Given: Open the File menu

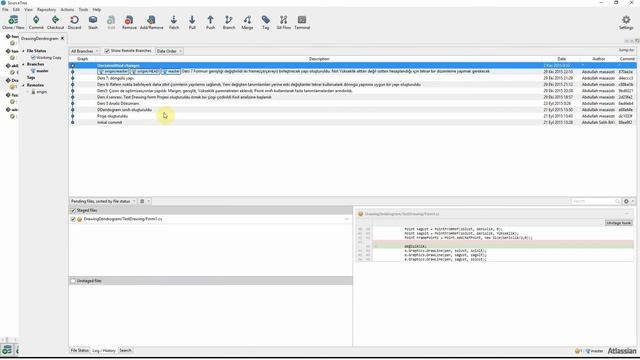Looking at the screenshot, I should (5, 9).
